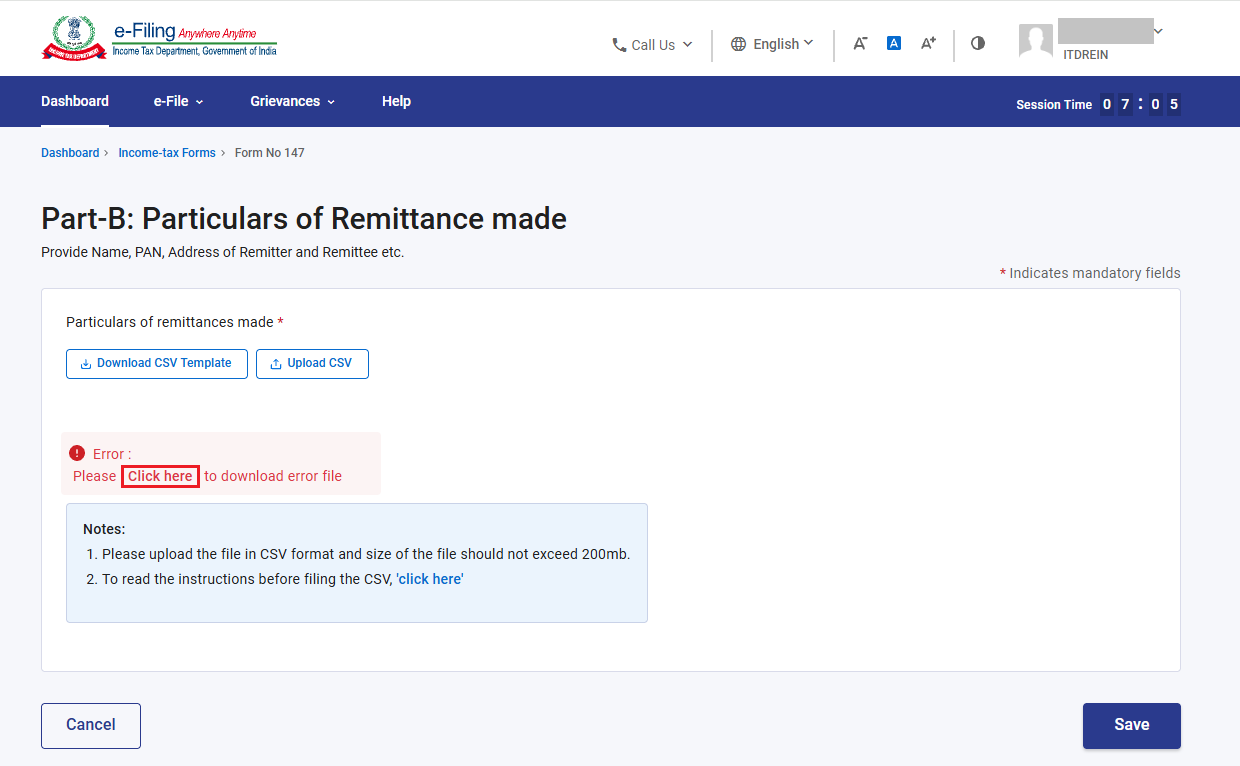Click here to download error file
Image resolution: width=1240 pixels, height=766 pixels.
pos(160,476)
